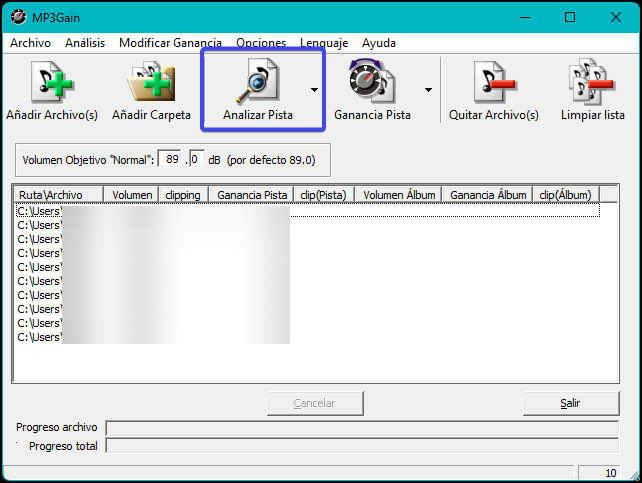Sort by the Ganancia Pista column header

(x=252, y=195)
